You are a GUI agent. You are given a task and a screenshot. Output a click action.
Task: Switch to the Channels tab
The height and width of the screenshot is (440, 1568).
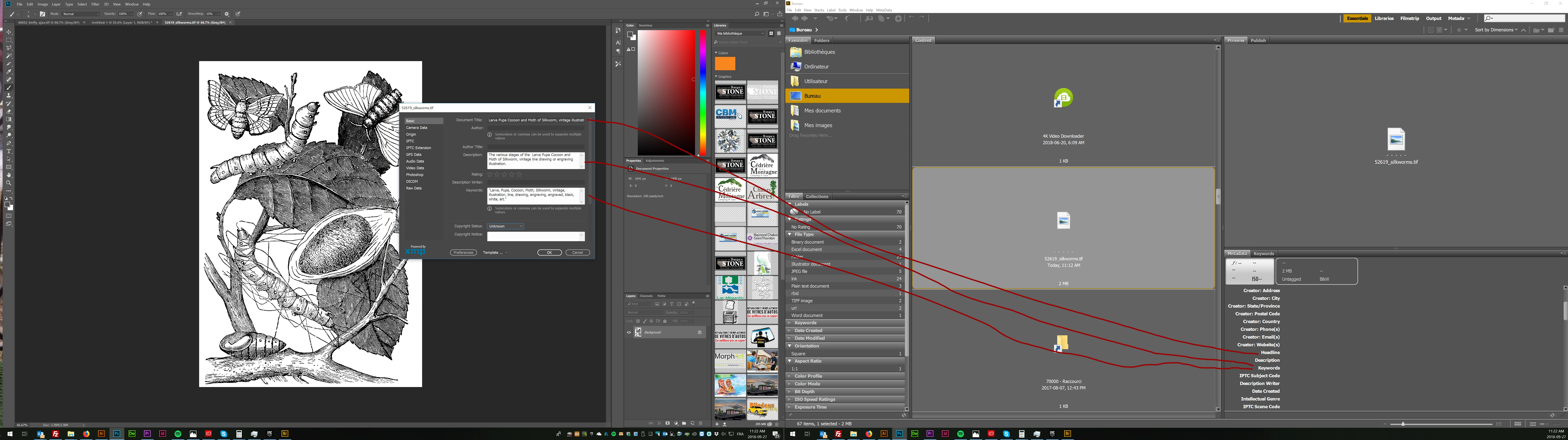(x=646, y=296)
